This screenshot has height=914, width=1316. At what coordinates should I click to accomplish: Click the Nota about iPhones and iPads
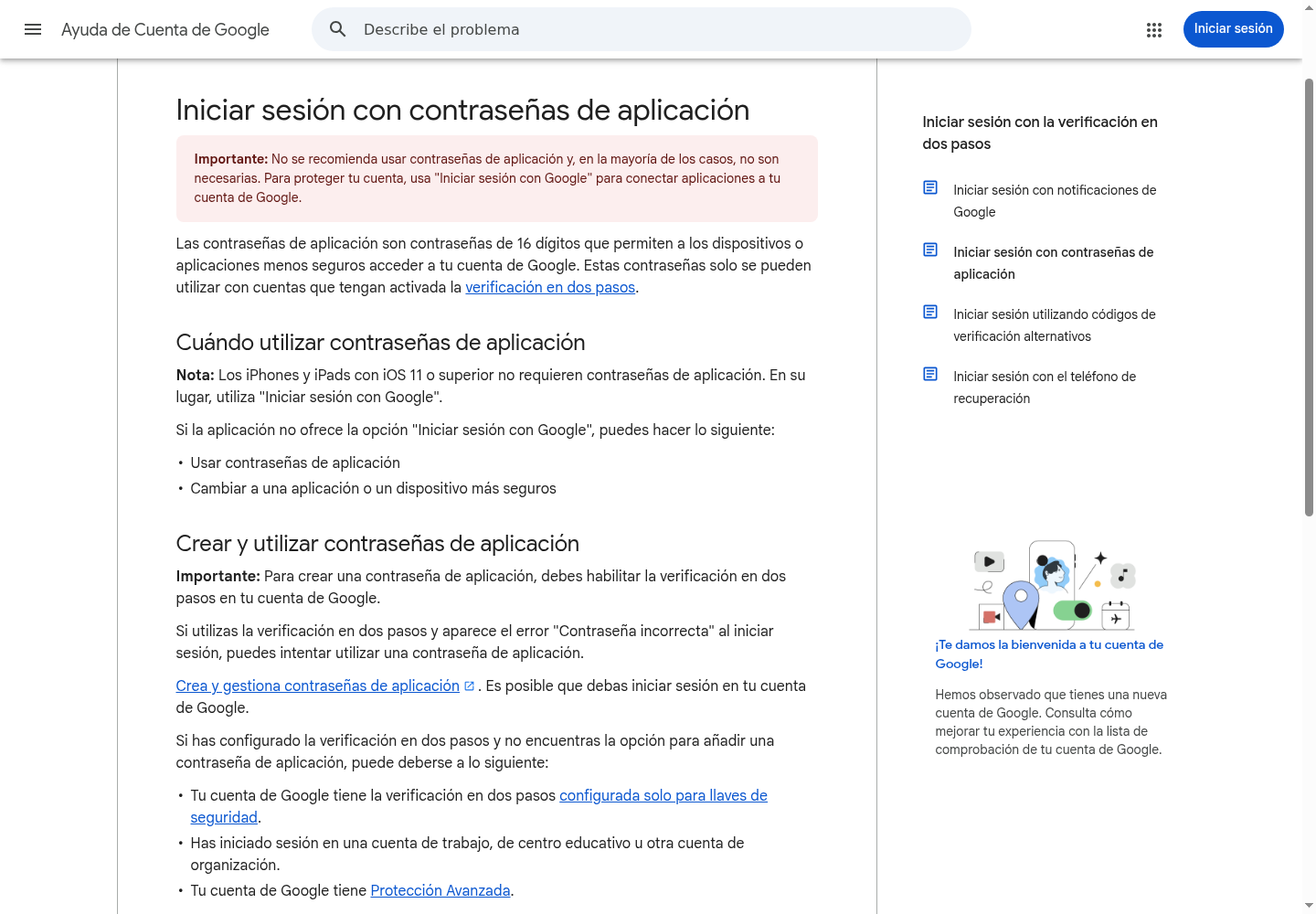(x=491, y=386)
